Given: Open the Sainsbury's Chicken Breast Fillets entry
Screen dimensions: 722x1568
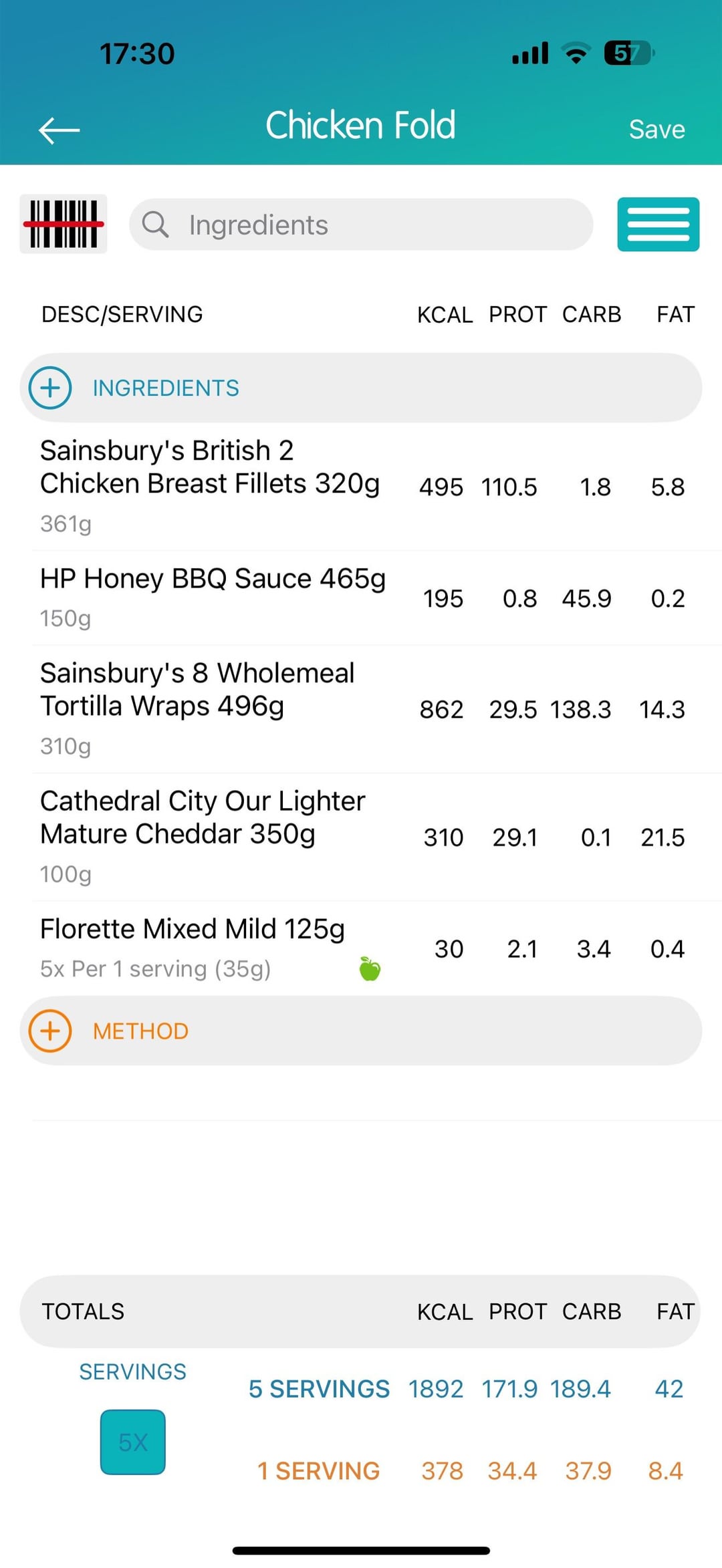Looking at the screenshot, I should tap(210, 484).
